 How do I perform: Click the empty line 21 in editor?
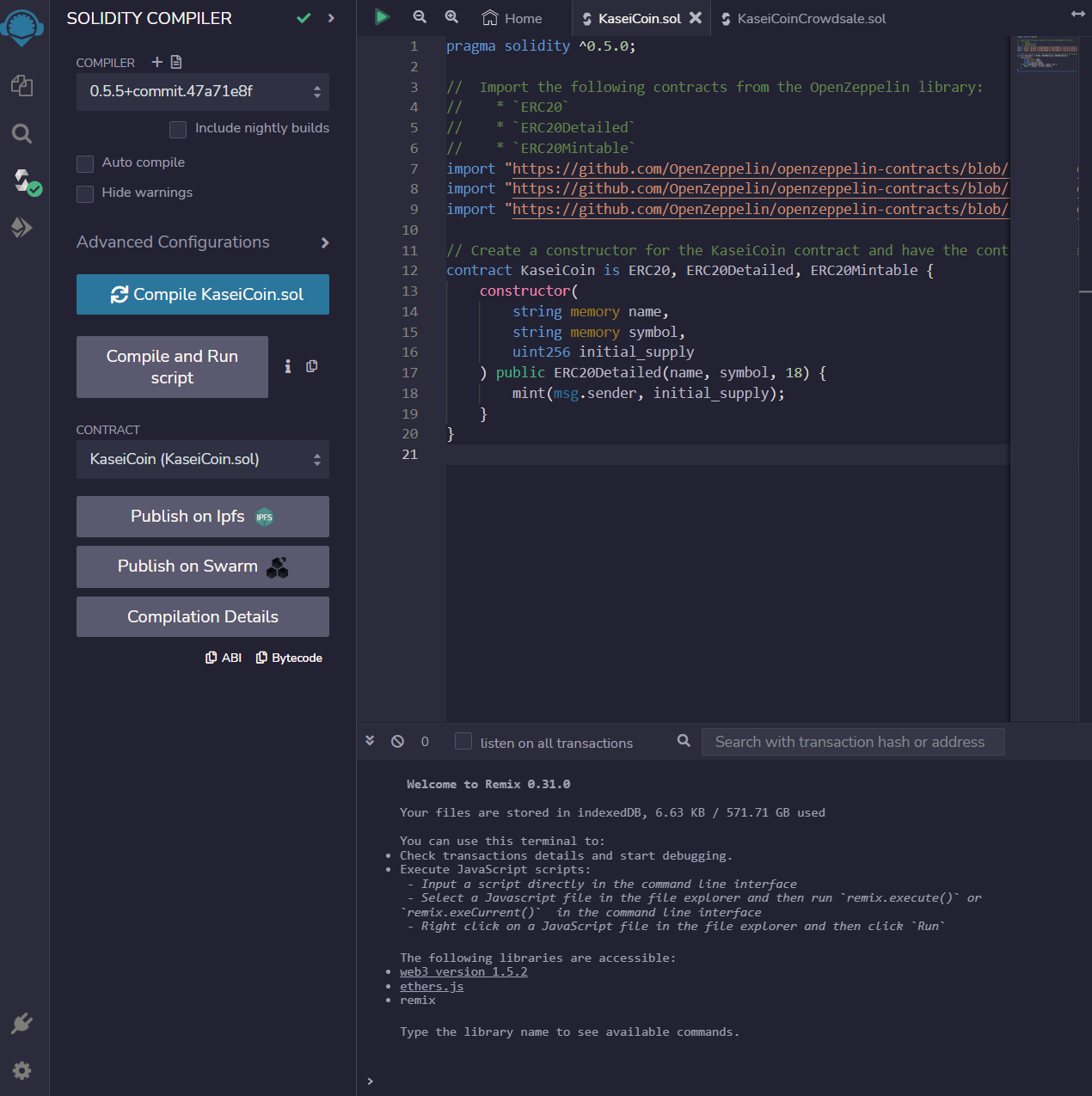tap(727, 455)
